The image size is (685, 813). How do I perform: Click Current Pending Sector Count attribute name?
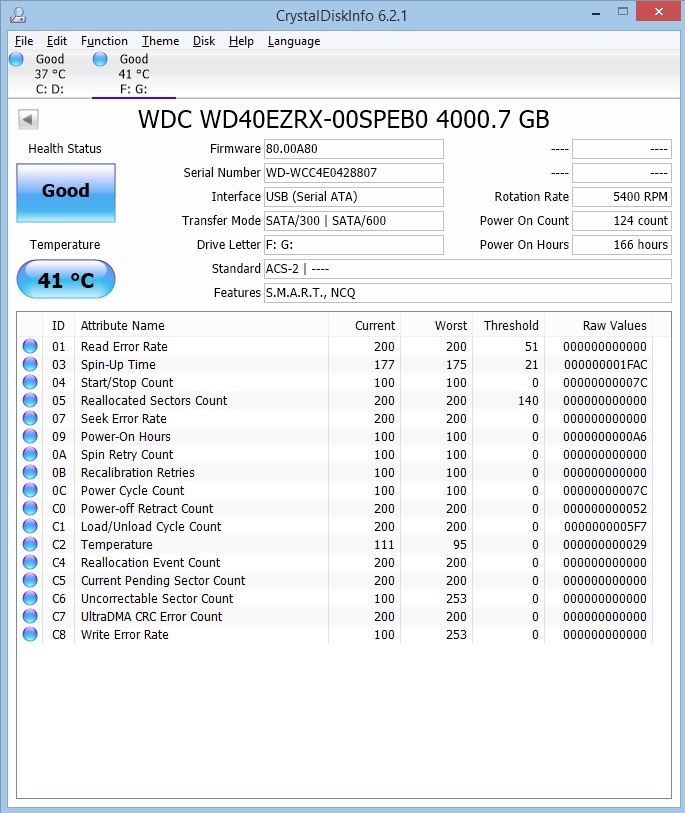click(163, 580)
